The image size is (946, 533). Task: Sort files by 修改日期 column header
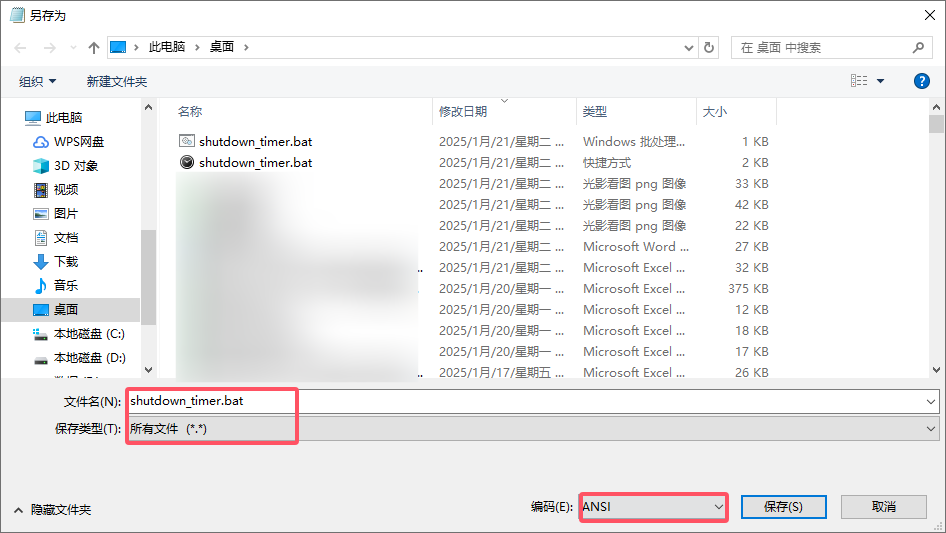click(462, 111)
